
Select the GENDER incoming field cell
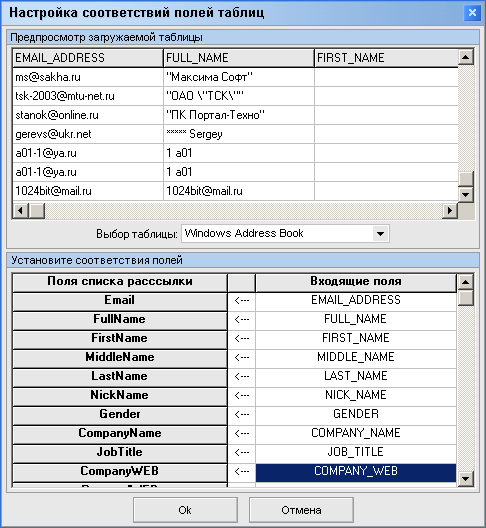(356, 414)
